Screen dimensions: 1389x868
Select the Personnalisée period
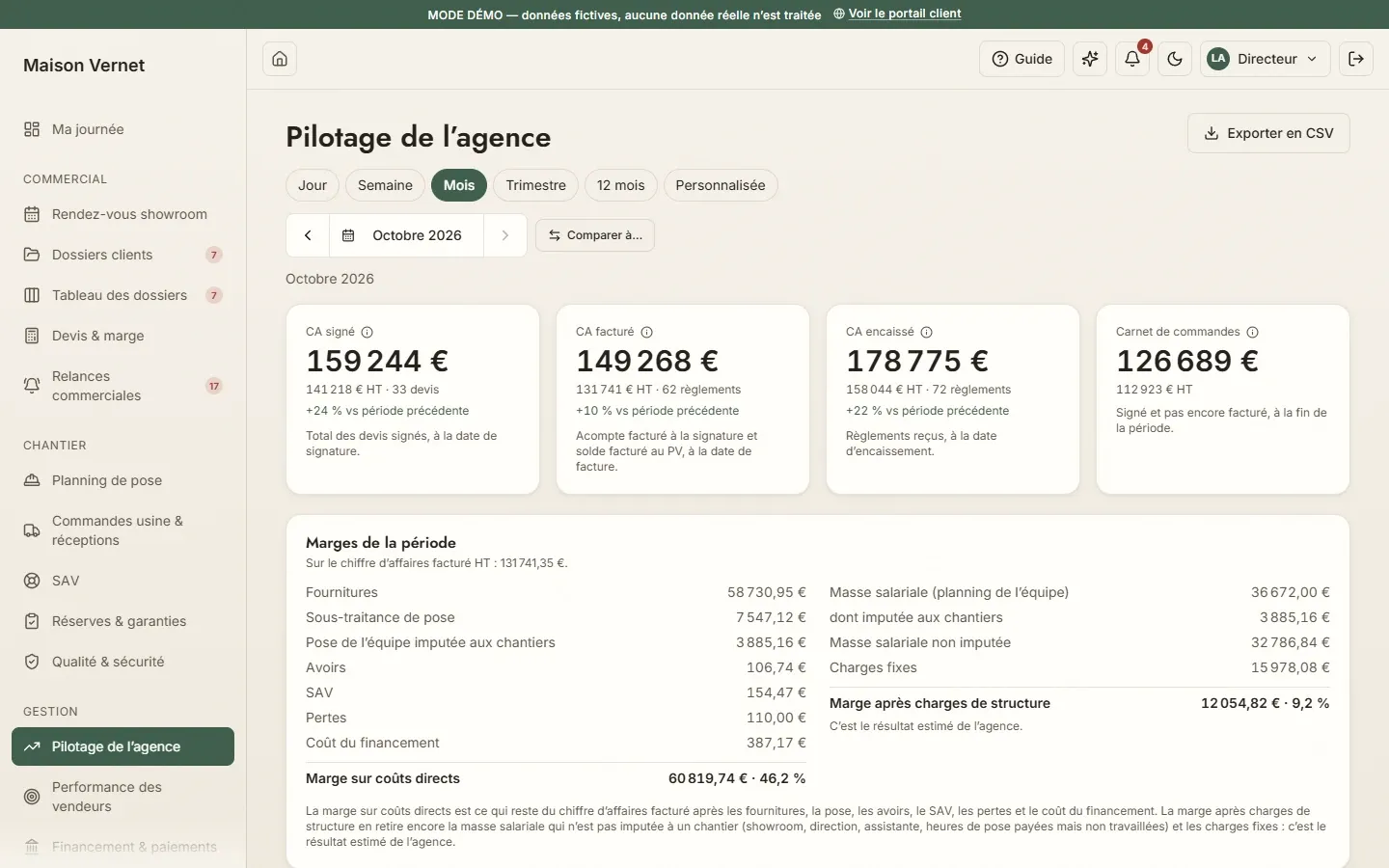point(721,185)
